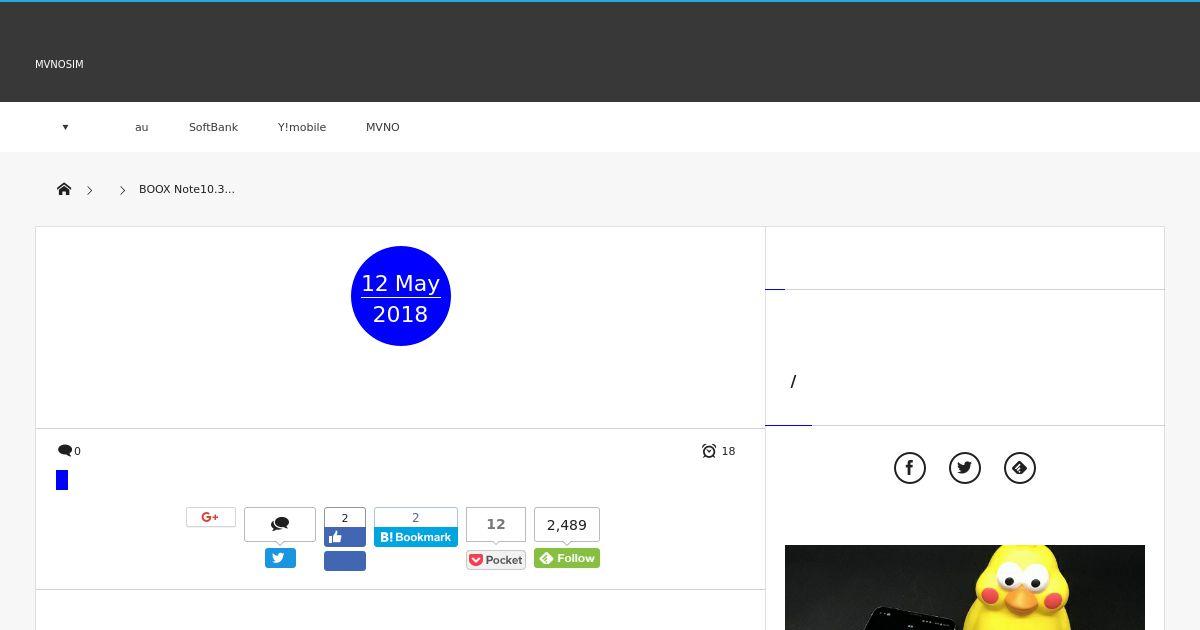Screen dimensions: 1200x630
Task: Open the Twitter comments count bubble
Action: point(280,524)
